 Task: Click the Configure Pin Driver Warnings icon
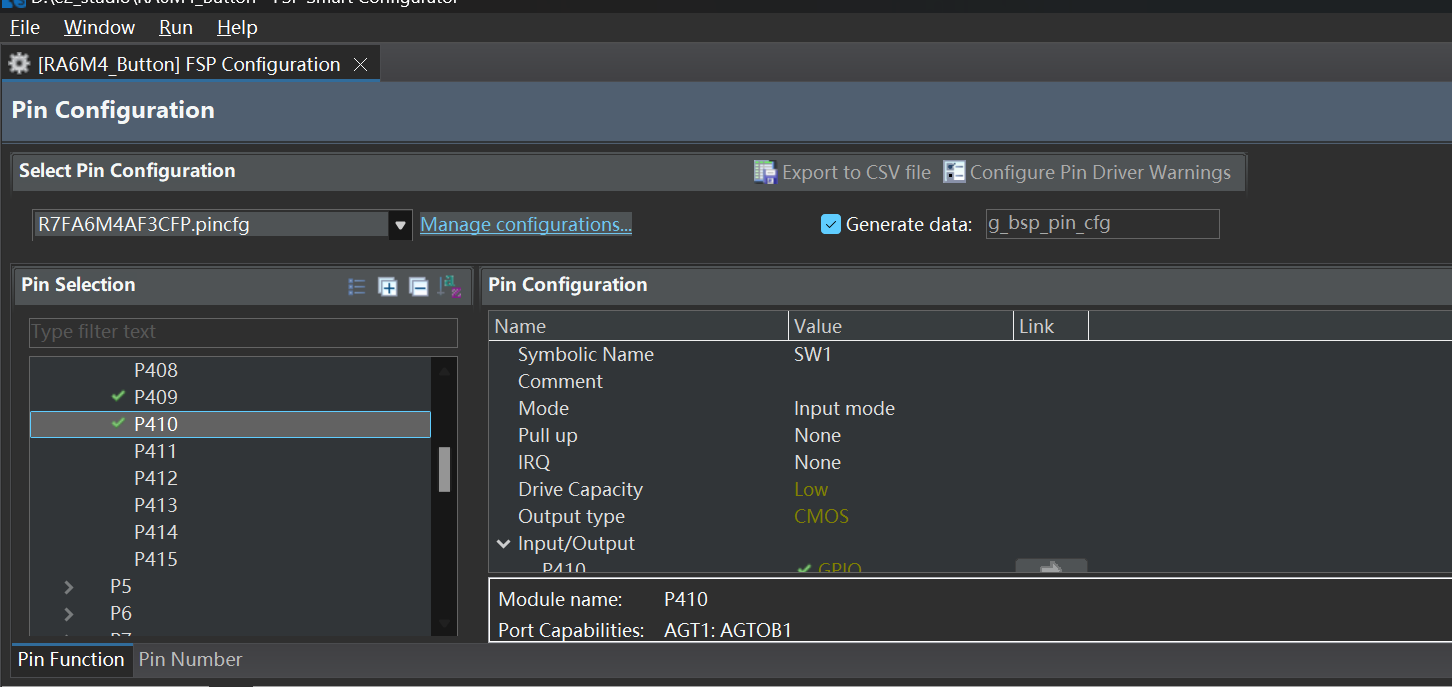[954, 172]
